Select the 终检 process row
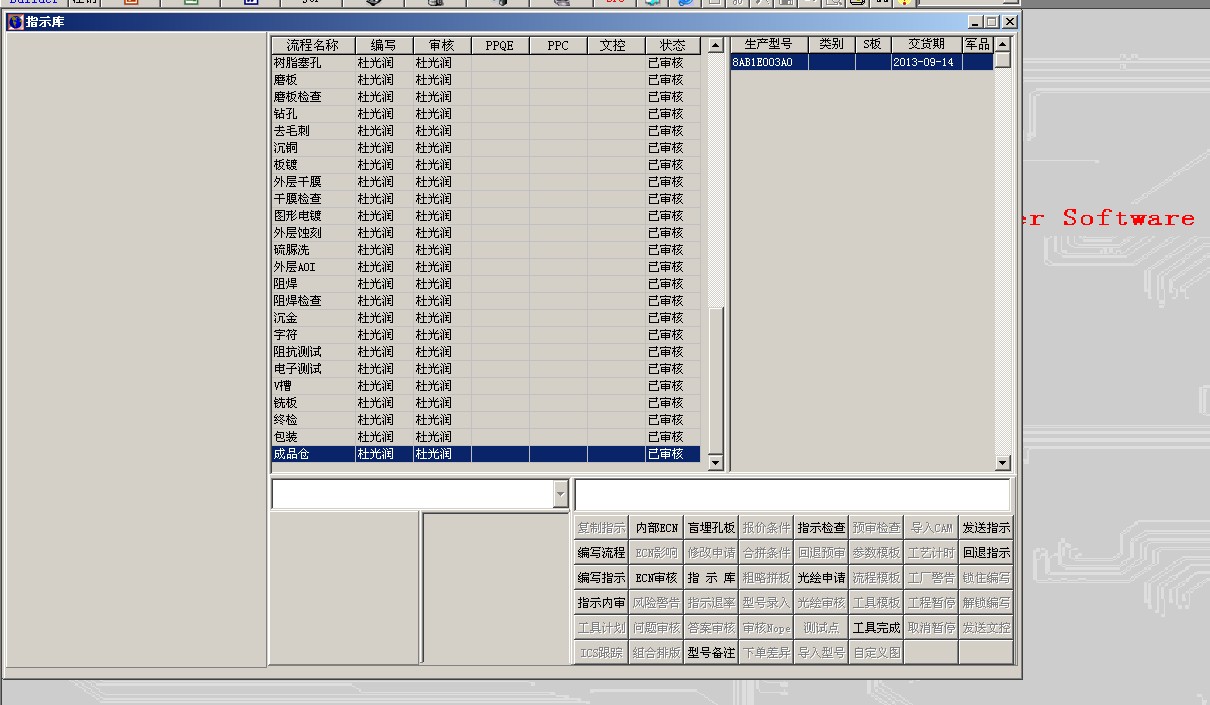This screenshot has width=1210, height=705. click(x=486, y=420)
